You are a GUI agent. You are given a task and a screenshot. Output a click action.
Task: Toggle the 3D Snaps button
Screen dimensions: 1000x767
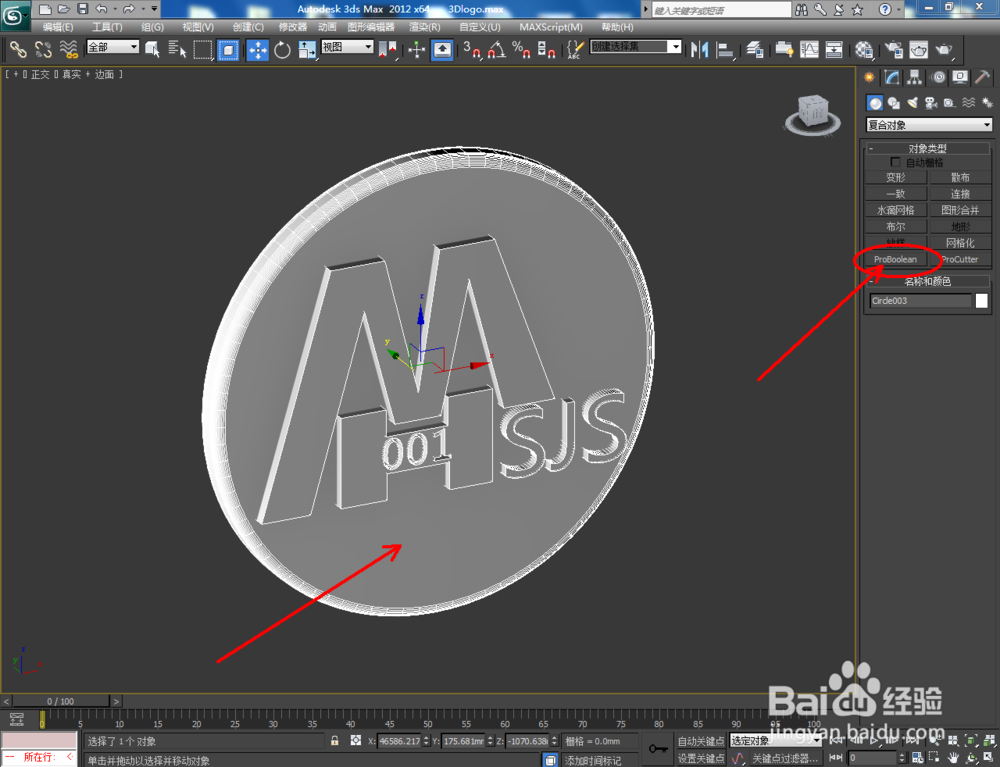pos(472,50)
